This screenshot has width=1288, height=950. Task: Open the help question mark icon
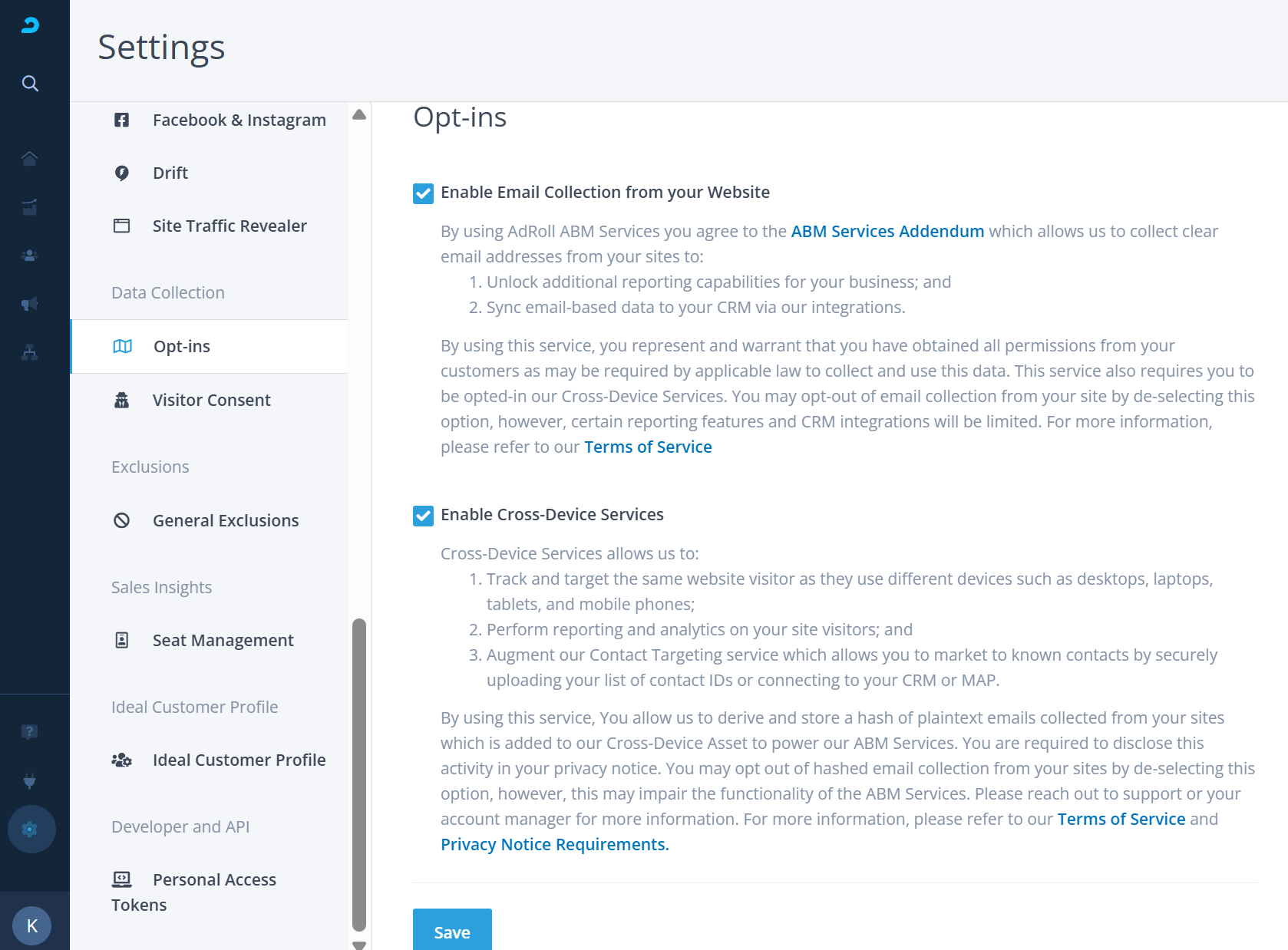point(30,732)
